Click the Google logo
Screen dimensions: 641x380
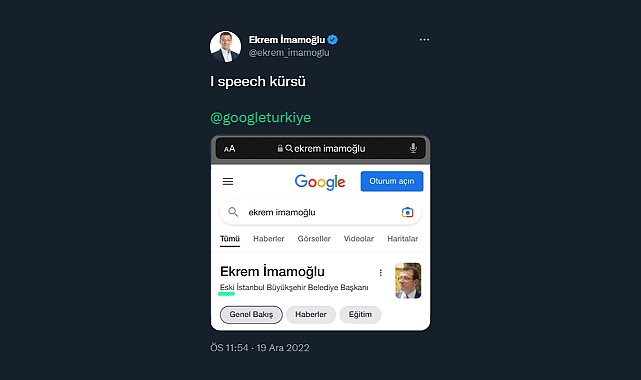coord(320,182)
